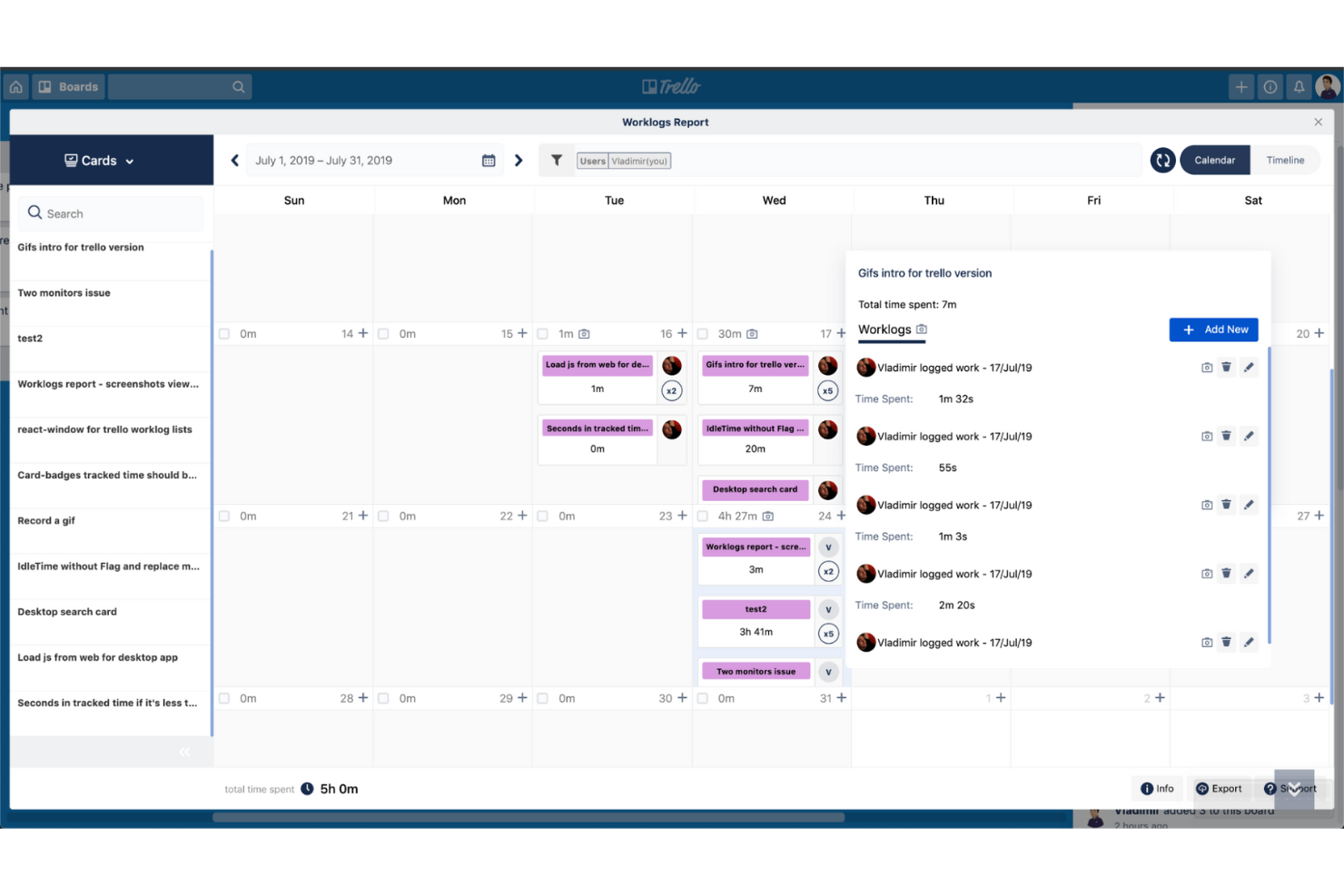This screenshot has height=896, width=1344.
Task: Expand x5 count on test2 calendar card
Action: point(828,635)
